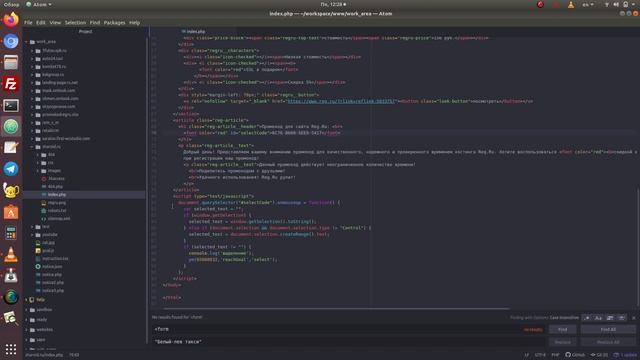Viewport: 640px width, 360px height.
Task: Launch Chromium browser from the dock
Action: click(11, 41)
